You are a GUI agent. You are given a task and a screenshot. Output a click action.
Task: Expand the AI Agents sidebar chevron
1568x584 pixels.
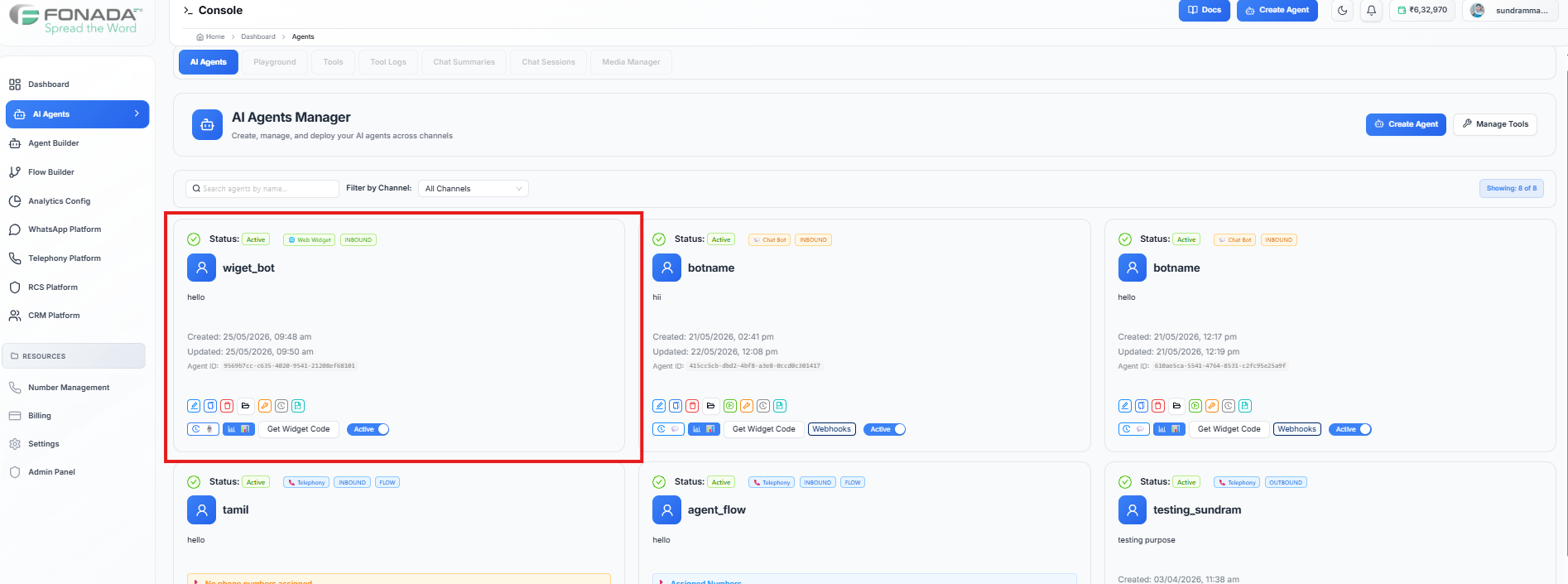[x=137, y=113]
